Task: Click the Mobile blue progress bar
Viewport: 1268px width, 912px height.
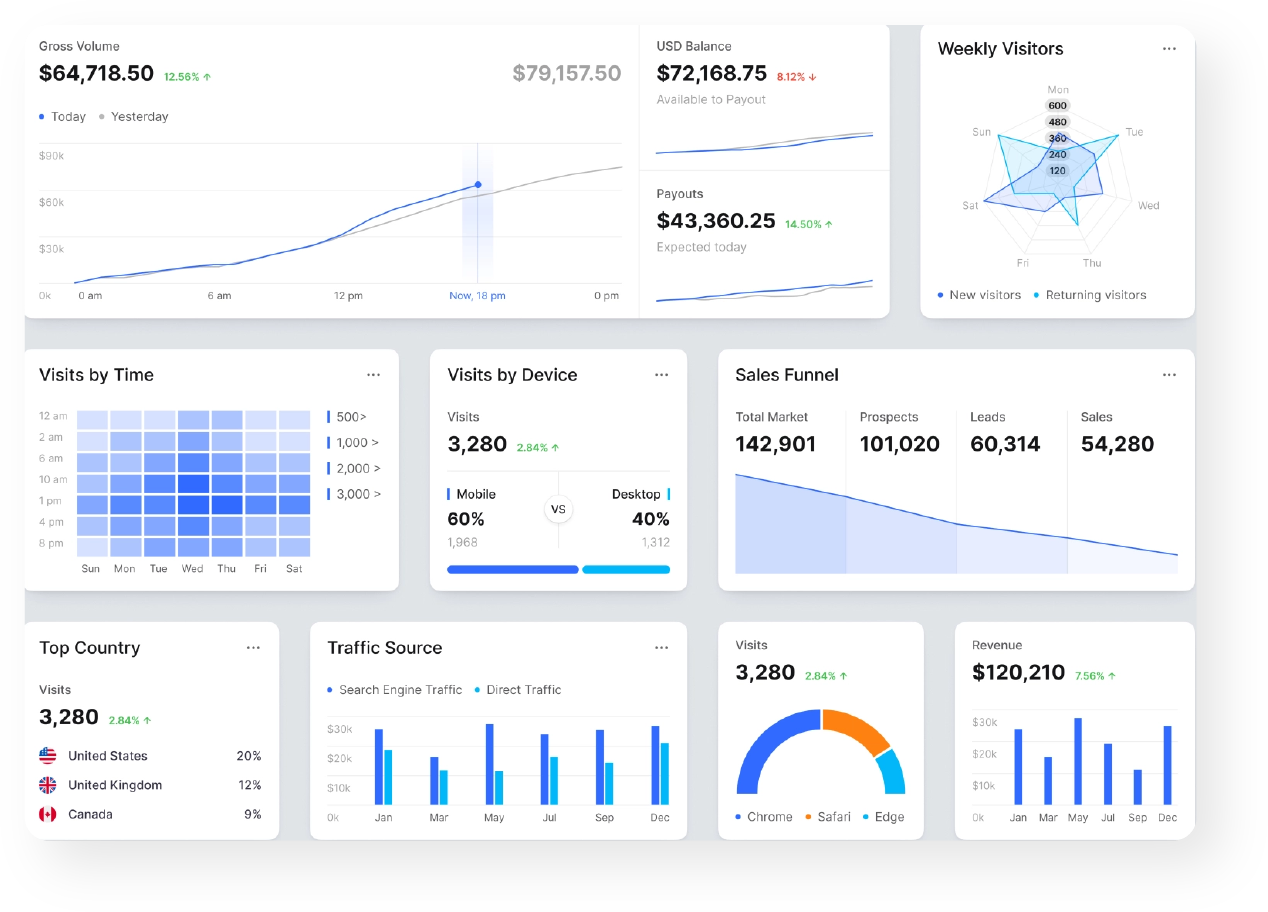Action: tap(512, 569)
